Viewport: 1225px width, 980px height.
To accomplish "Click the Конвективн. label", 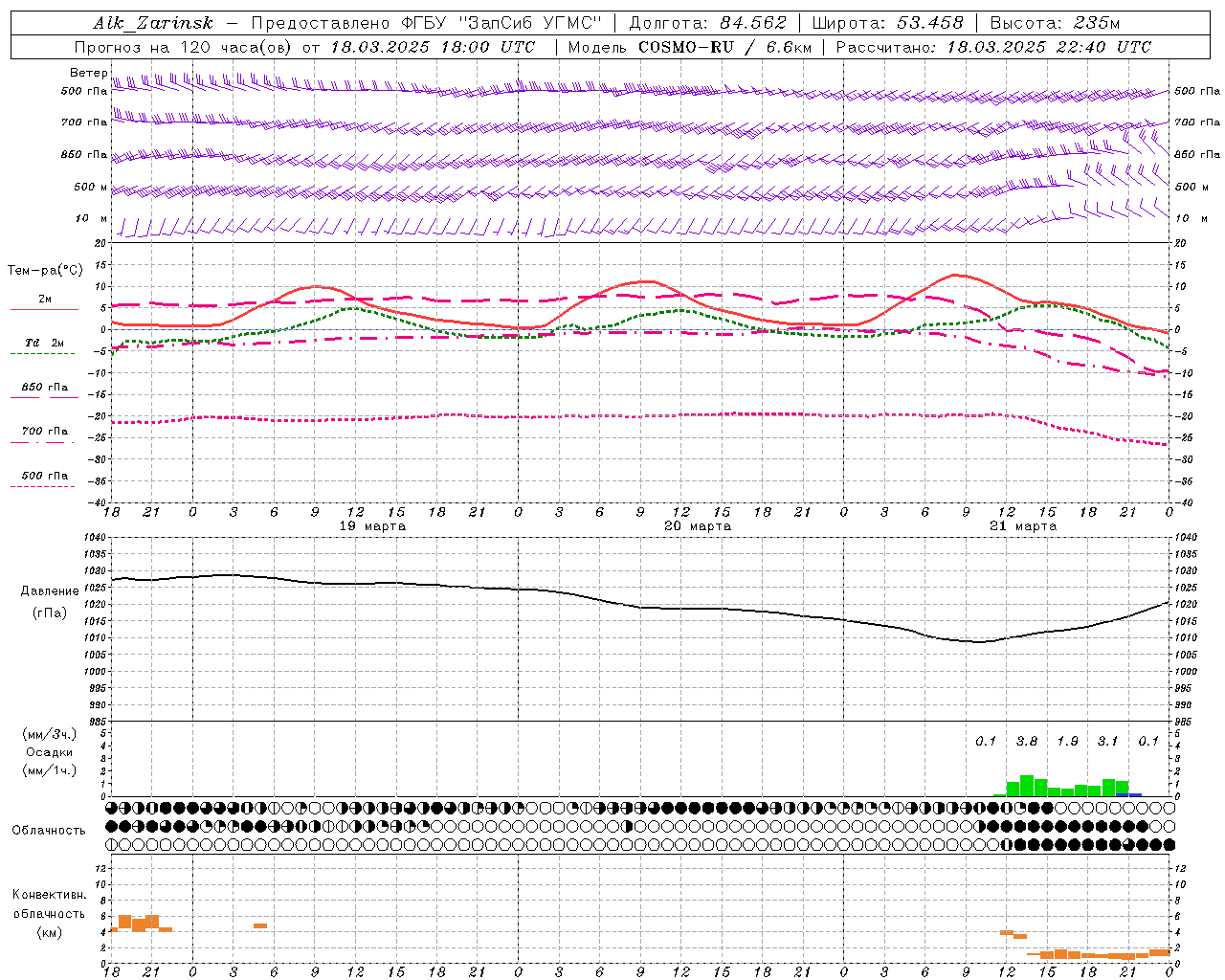I will click(50, 895).
